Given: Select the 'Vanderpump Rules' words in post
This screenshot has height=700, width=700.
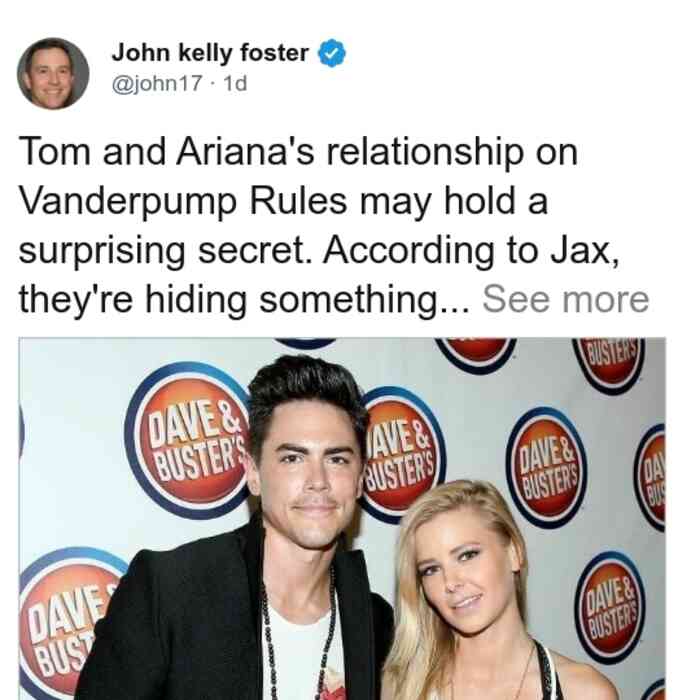Looking at the screenshot, I should coord(183,202).
